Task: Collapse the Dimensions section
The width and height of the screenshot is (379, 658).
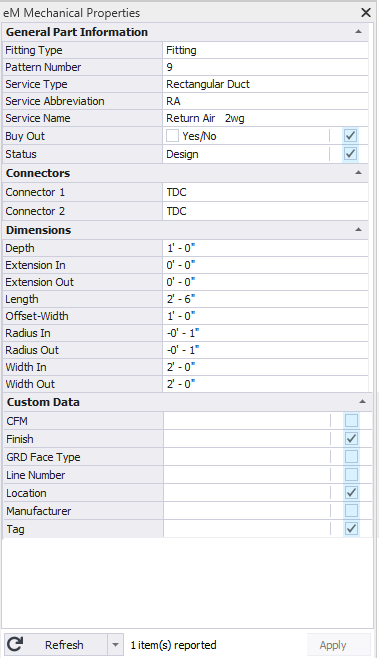Action: pyautogui.click(x=358, y=230)
